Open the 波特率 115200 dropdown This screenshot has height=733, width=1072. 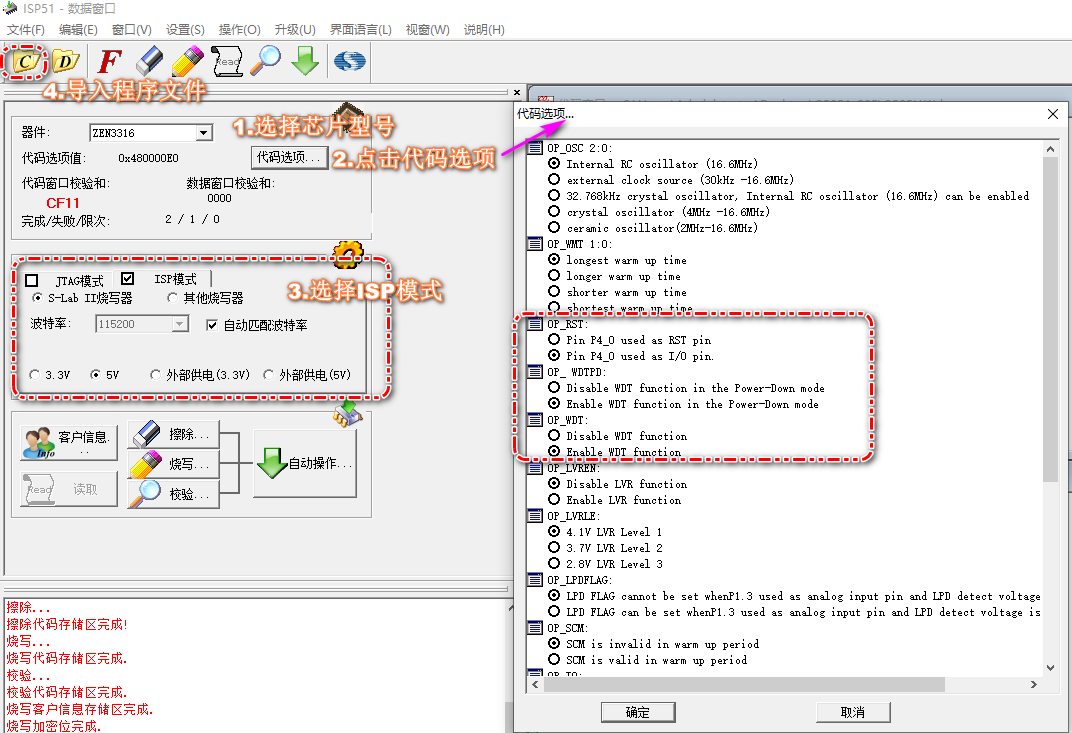pyautogui.click(x=180, y=323)
